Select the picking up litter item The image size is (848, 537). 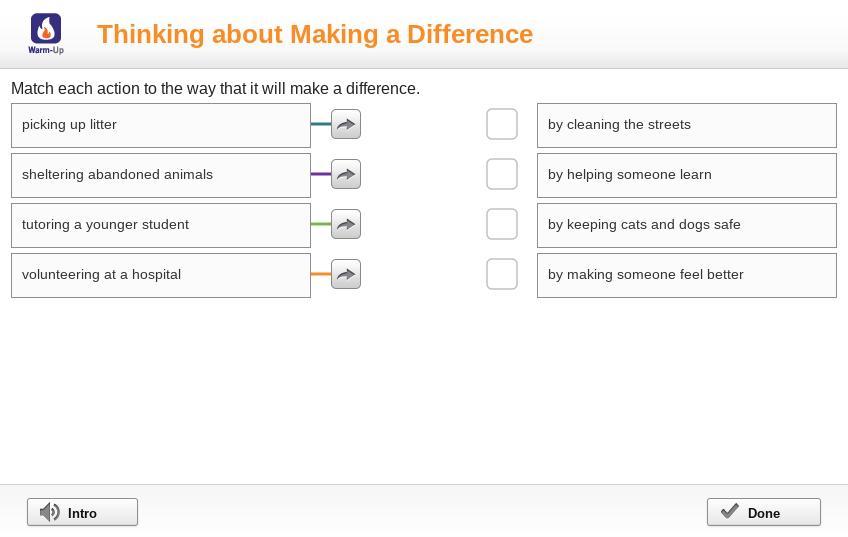161,125
